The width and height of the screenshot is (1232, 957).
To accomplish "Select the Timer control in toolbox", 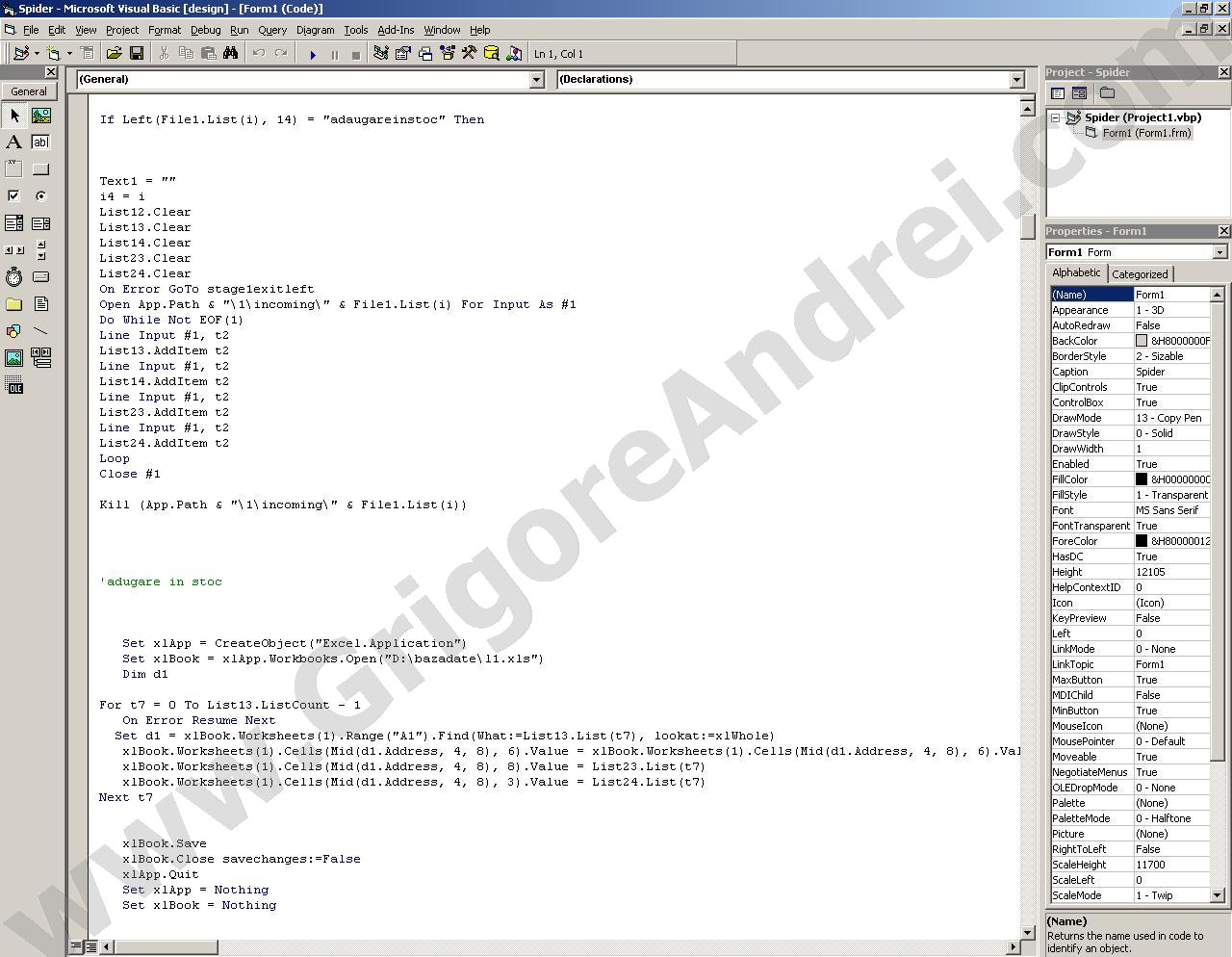I will [x=13, y=277].
